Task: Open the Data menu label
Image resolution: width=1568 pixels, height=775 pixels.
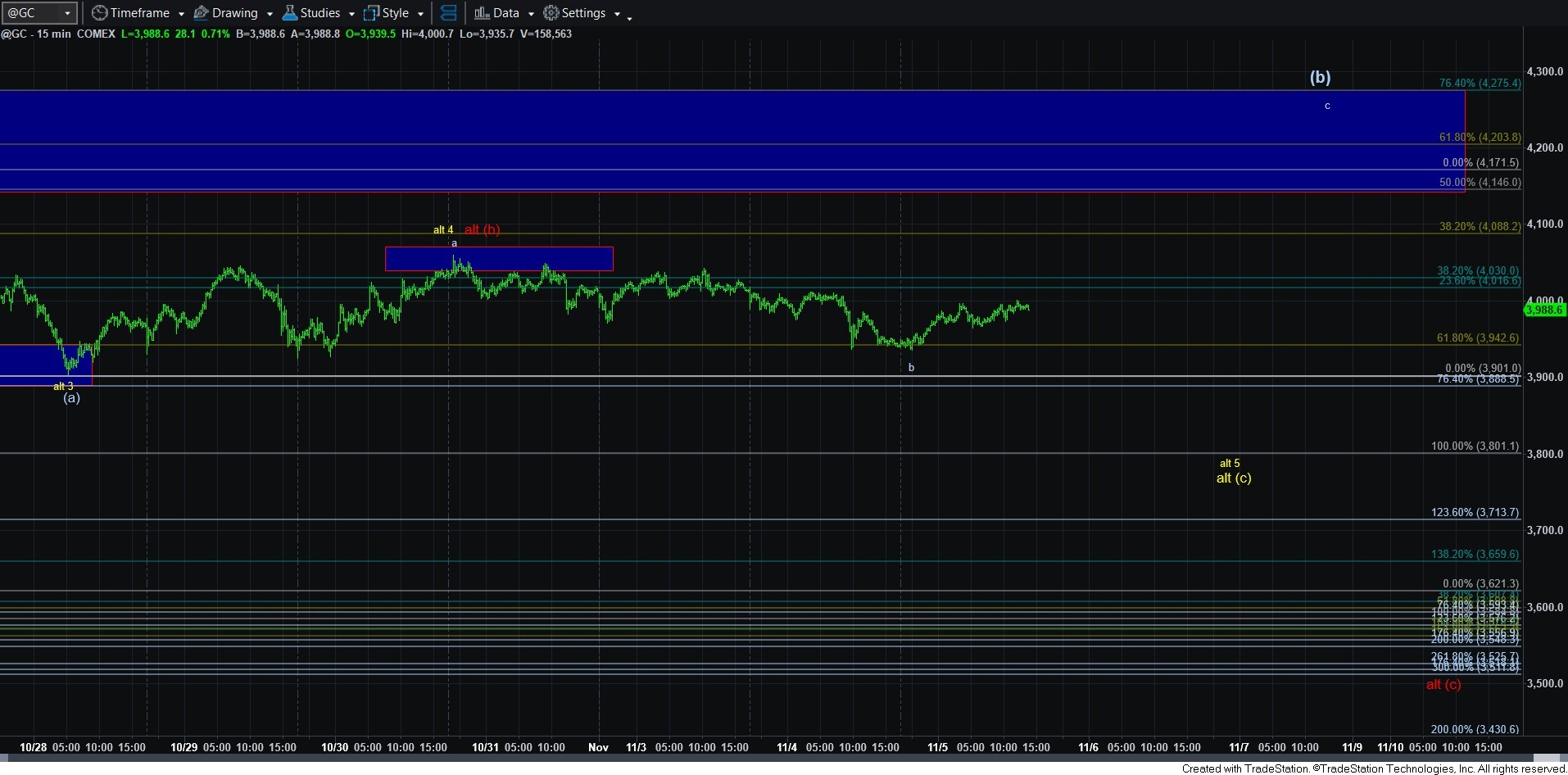Action: click(505, 13)
